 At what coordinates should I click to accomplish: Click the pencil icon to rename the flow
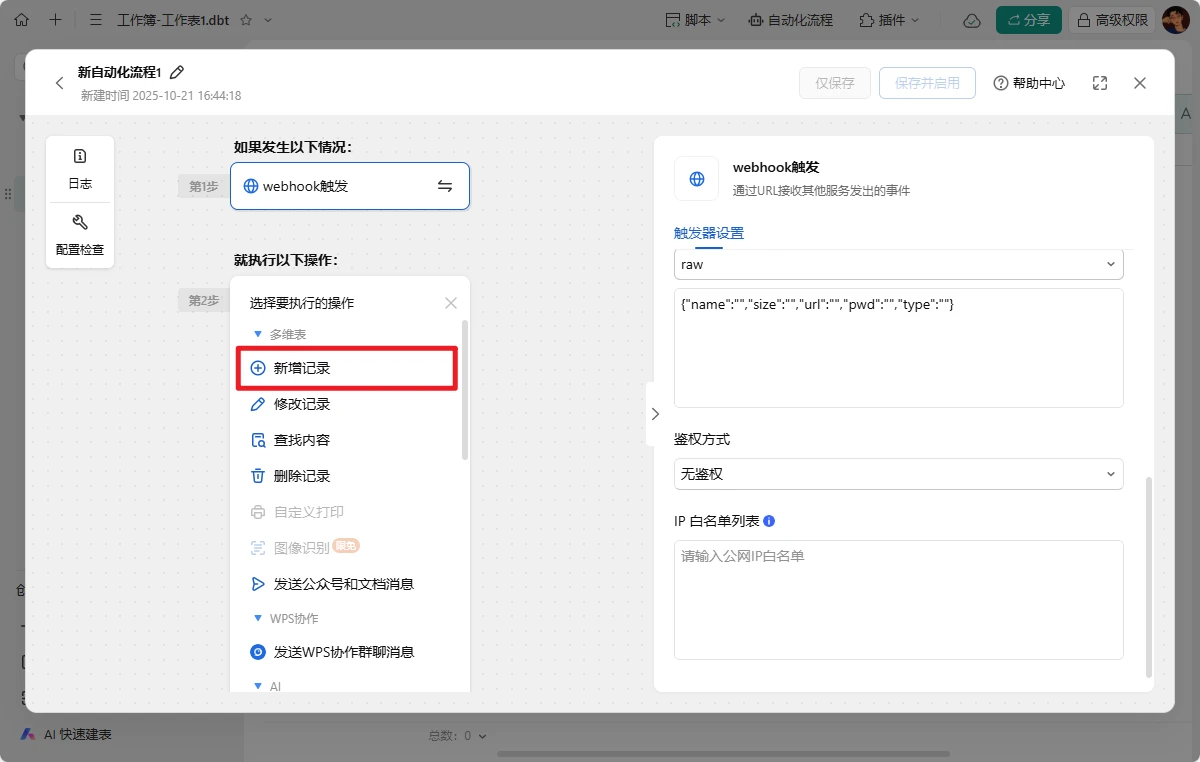177,72
